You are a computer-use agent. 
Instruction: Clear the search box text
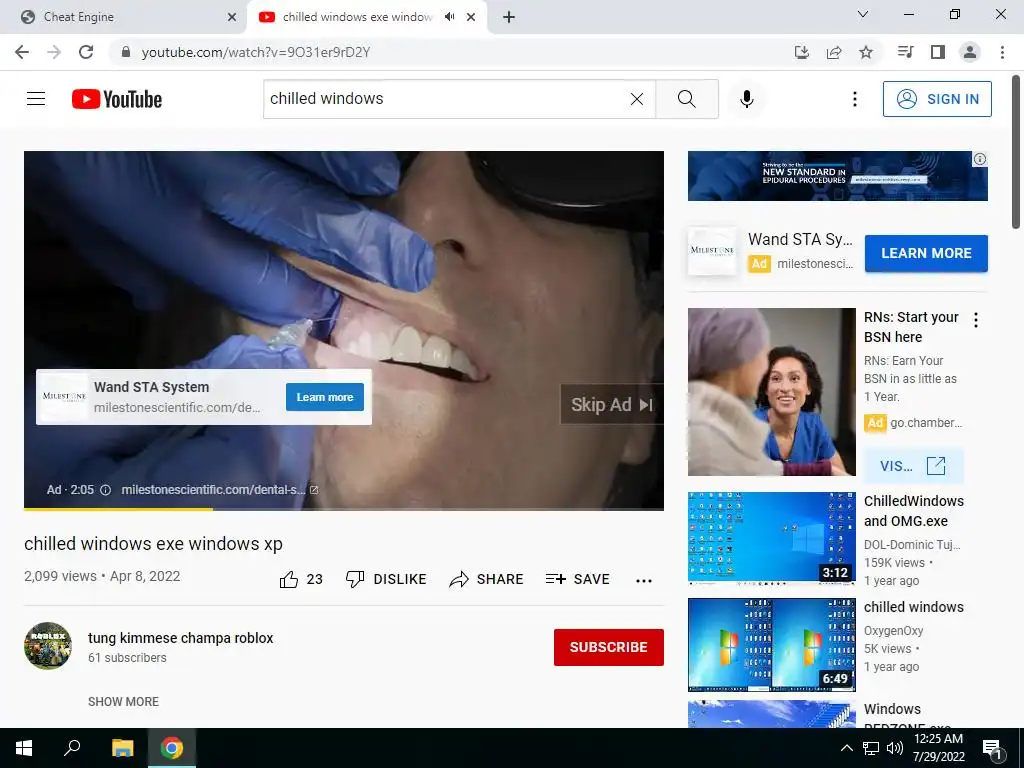(x=637, y=99)
